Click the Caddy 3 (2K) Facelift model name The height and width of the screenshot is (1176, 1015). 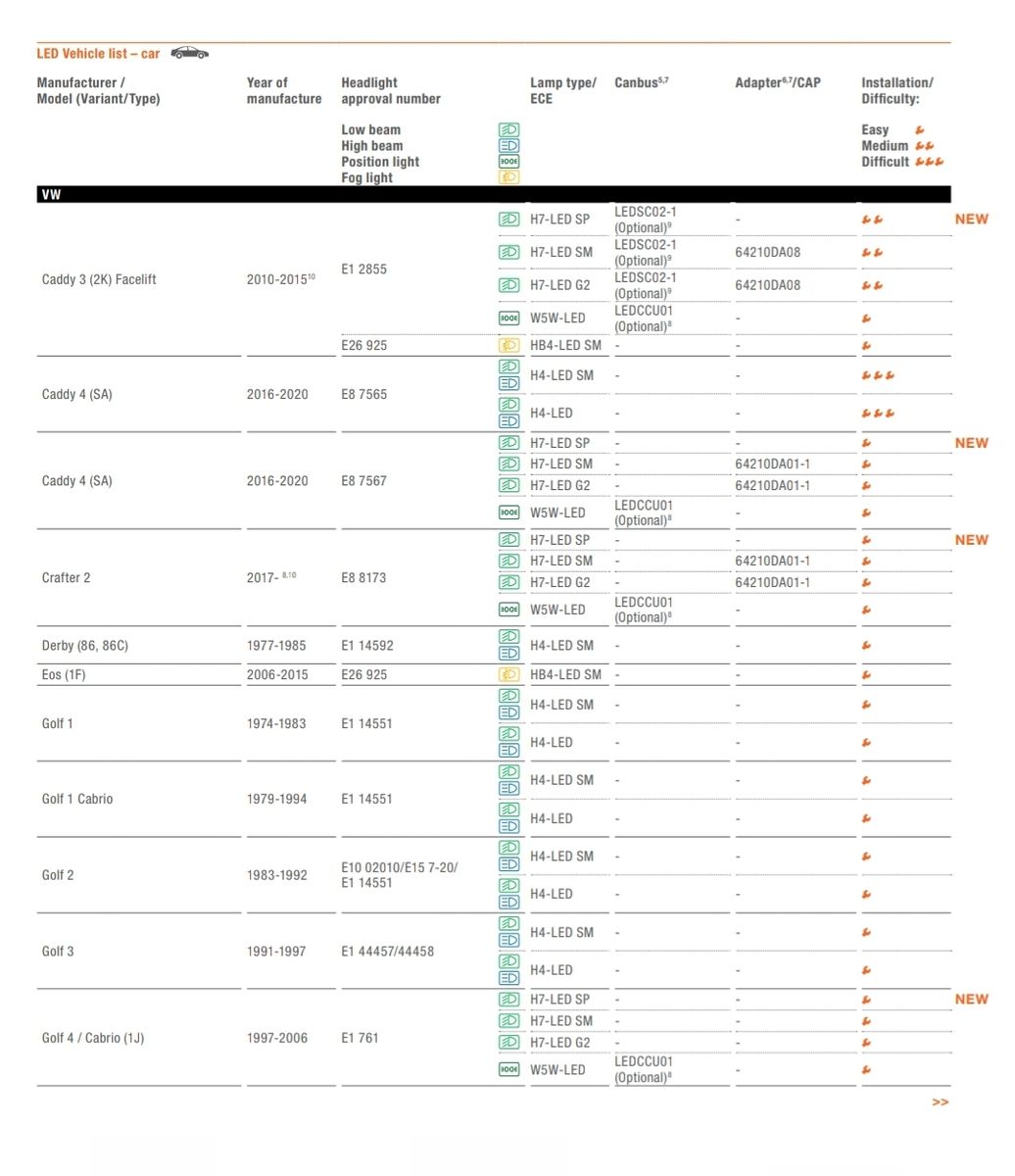(x=99, y=279)
